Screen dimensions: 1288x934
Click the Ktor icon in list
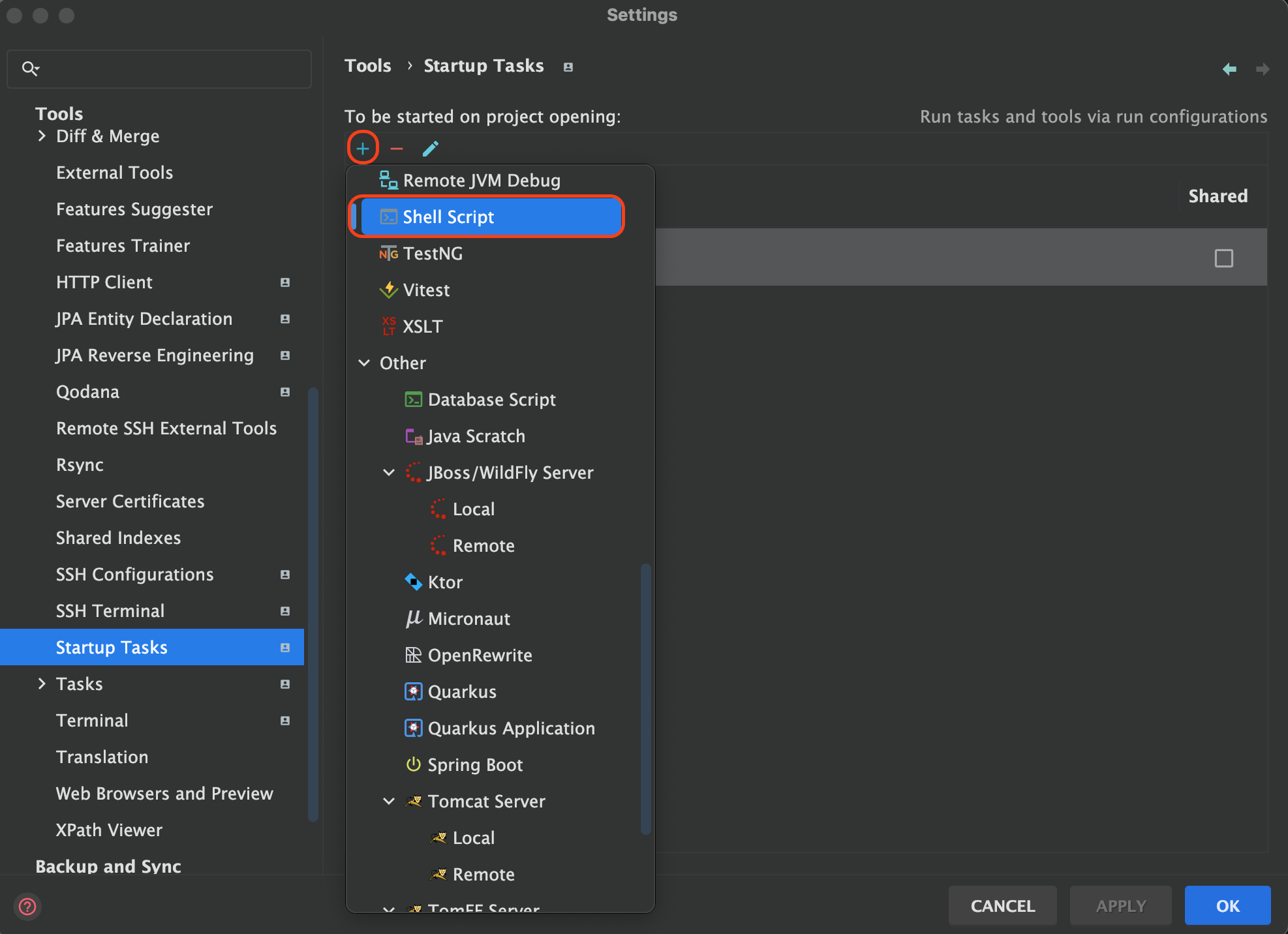(x=413, y=582)
